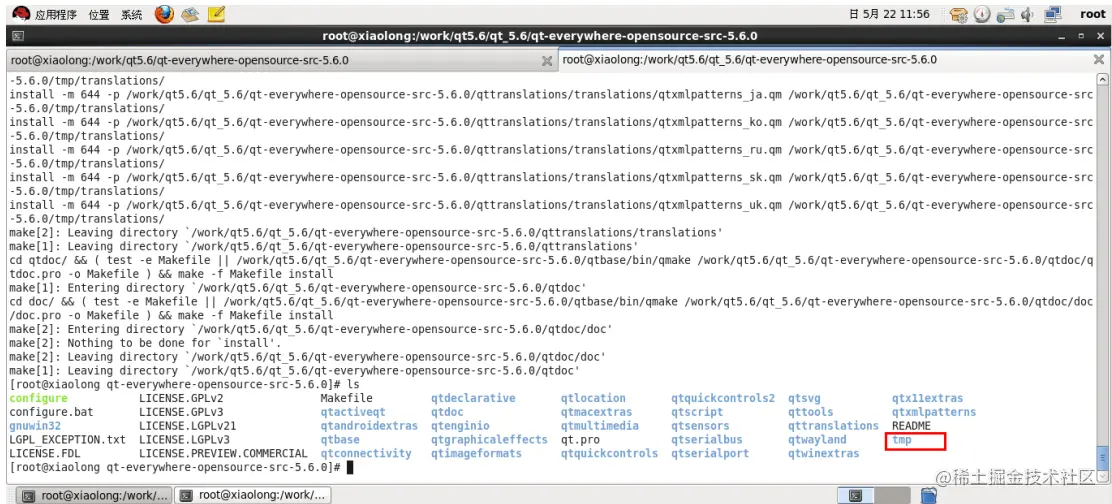The image size is (1112, 504).
Task: Click LICENSE.LGPLv21 file name
Action: (187, 426)
